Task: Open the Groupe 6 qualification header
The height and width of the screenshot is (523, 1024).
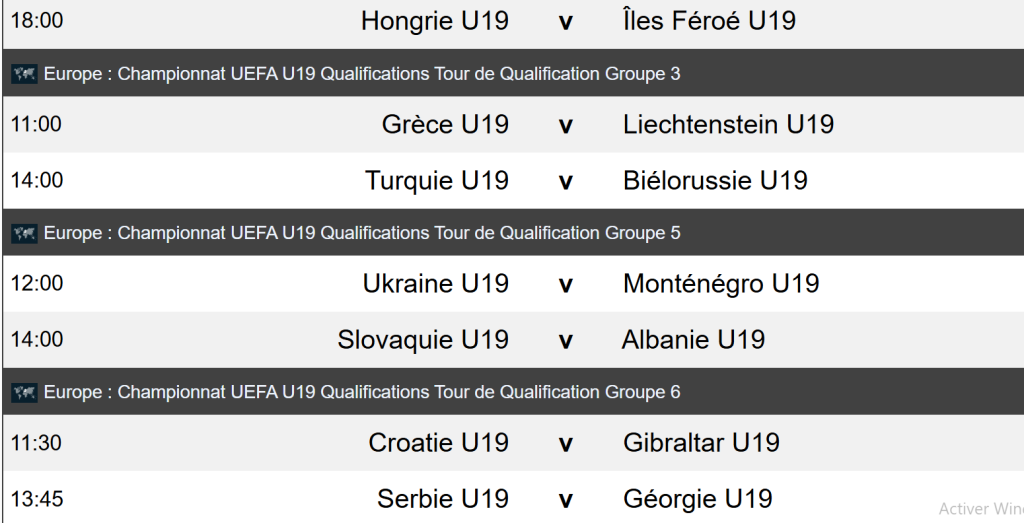Action: [x=362, y=392]
